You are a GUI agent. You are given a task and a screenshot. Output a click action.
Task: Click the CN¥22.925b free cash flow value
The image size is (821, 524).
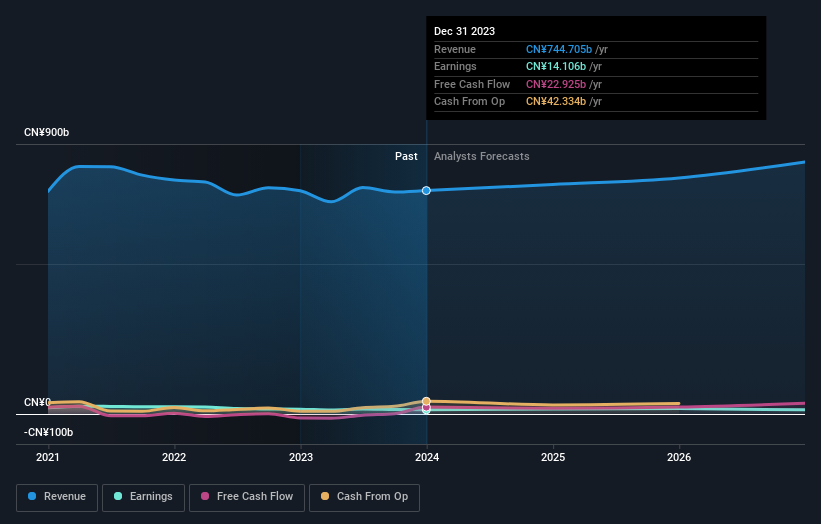[556, 84]
